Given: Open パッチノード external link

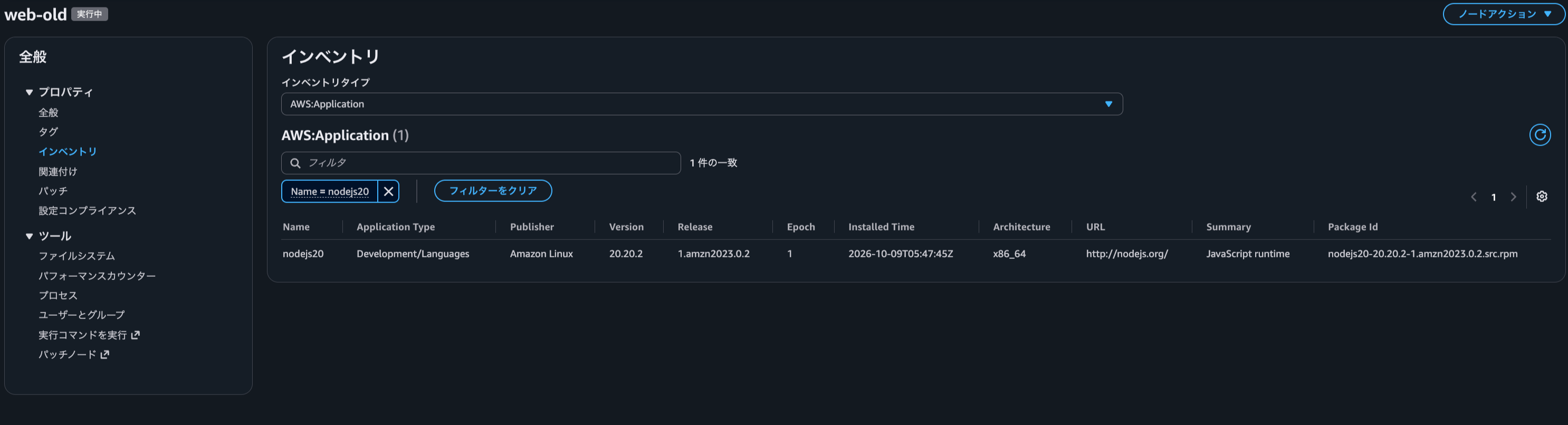Looking at the screenshot, I should (74, 354).
